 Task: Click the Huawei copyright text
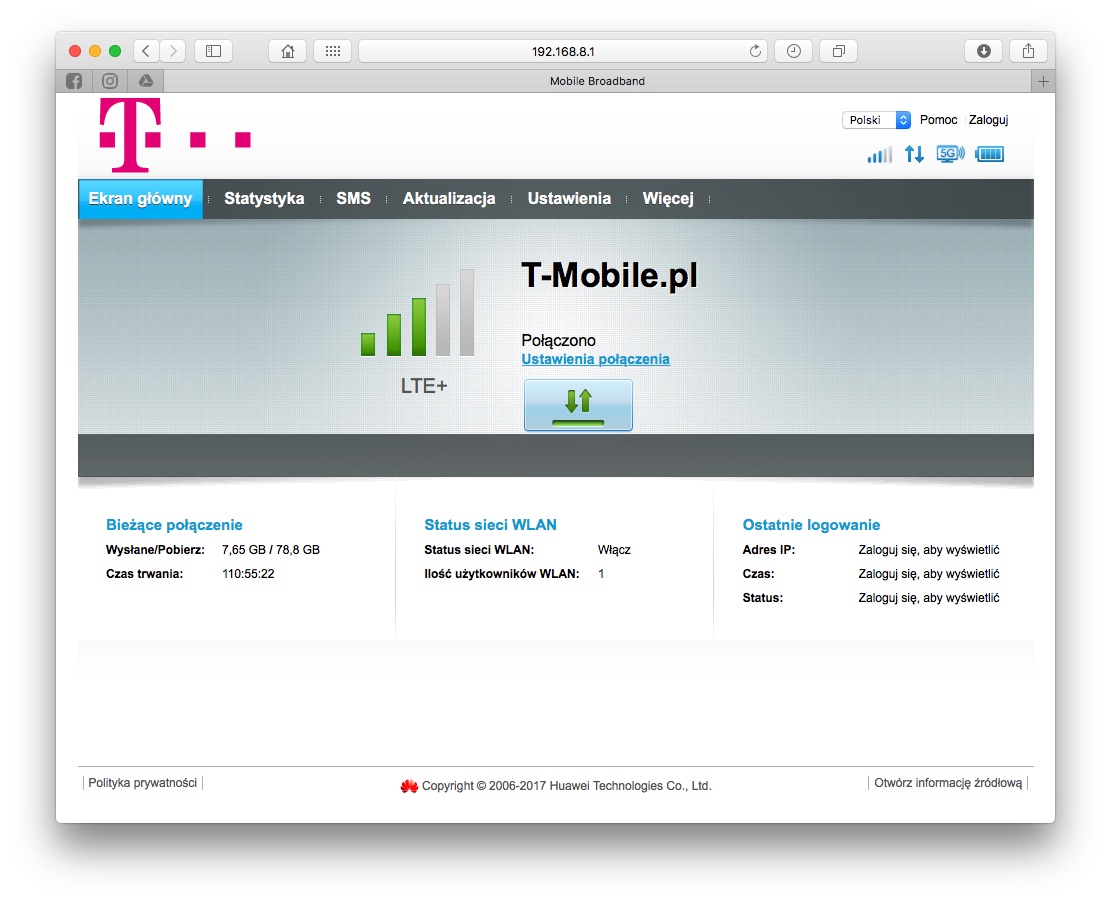(x=567, y=786)
